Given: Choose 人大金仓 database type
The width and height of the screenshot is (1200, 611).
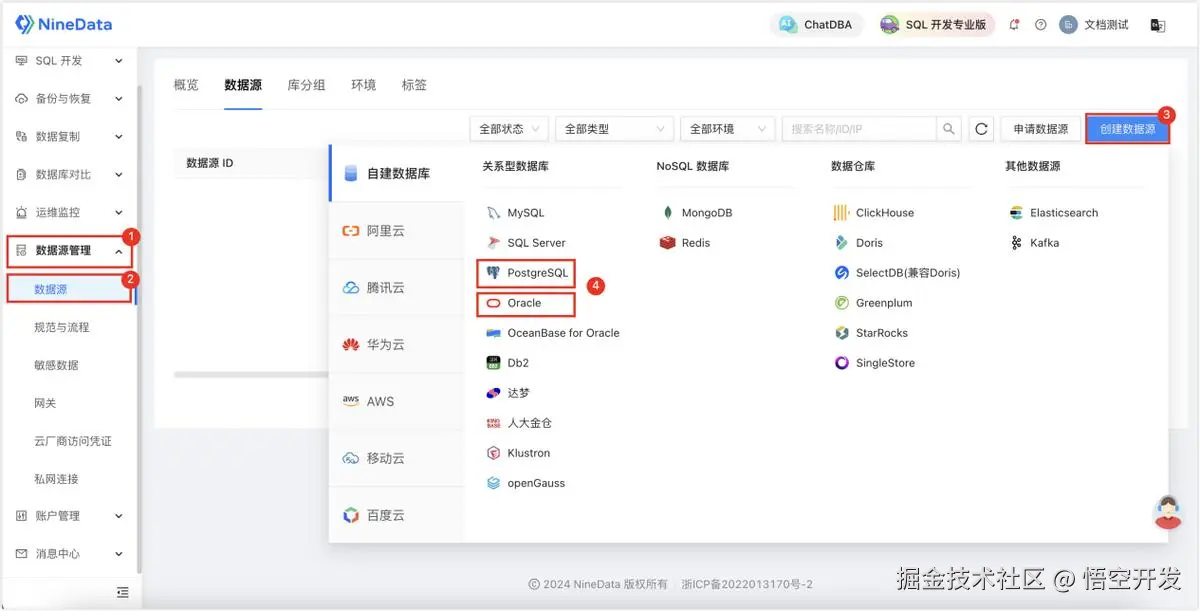Looking at the screenshot, I should (x=519, y=423).
